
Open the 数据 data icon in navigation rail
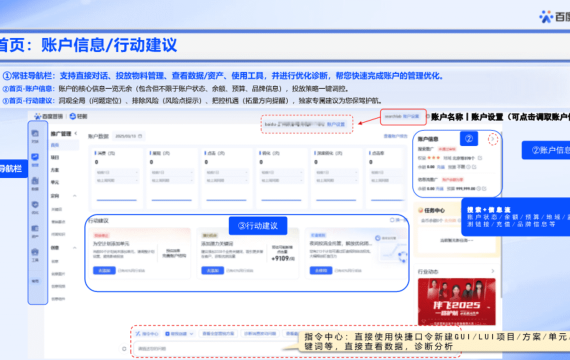pos(35,181)
